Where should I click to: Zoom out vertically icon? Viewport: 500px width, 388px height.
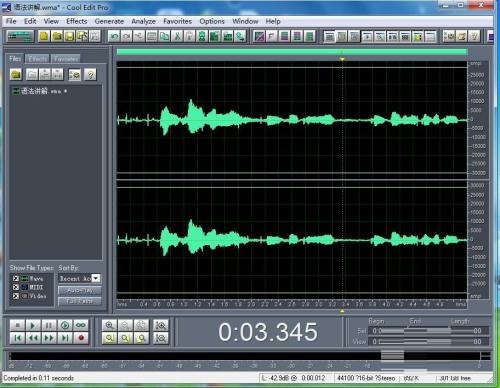click(161, 338)
